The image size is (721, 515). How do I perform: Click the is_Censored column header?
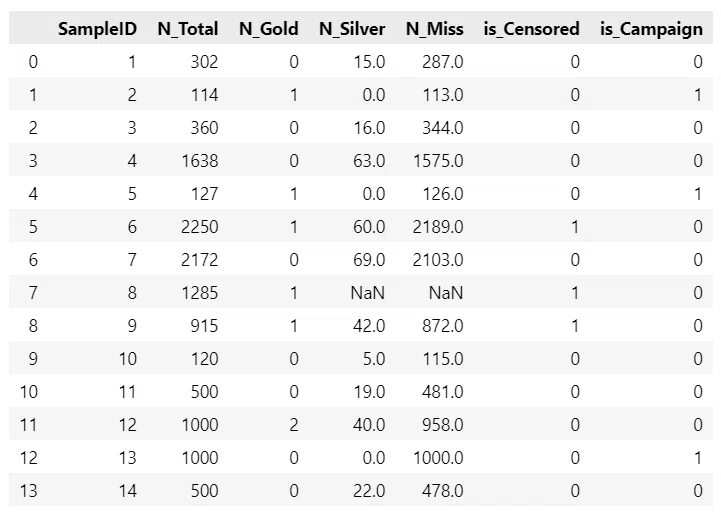tap(532, 29)
